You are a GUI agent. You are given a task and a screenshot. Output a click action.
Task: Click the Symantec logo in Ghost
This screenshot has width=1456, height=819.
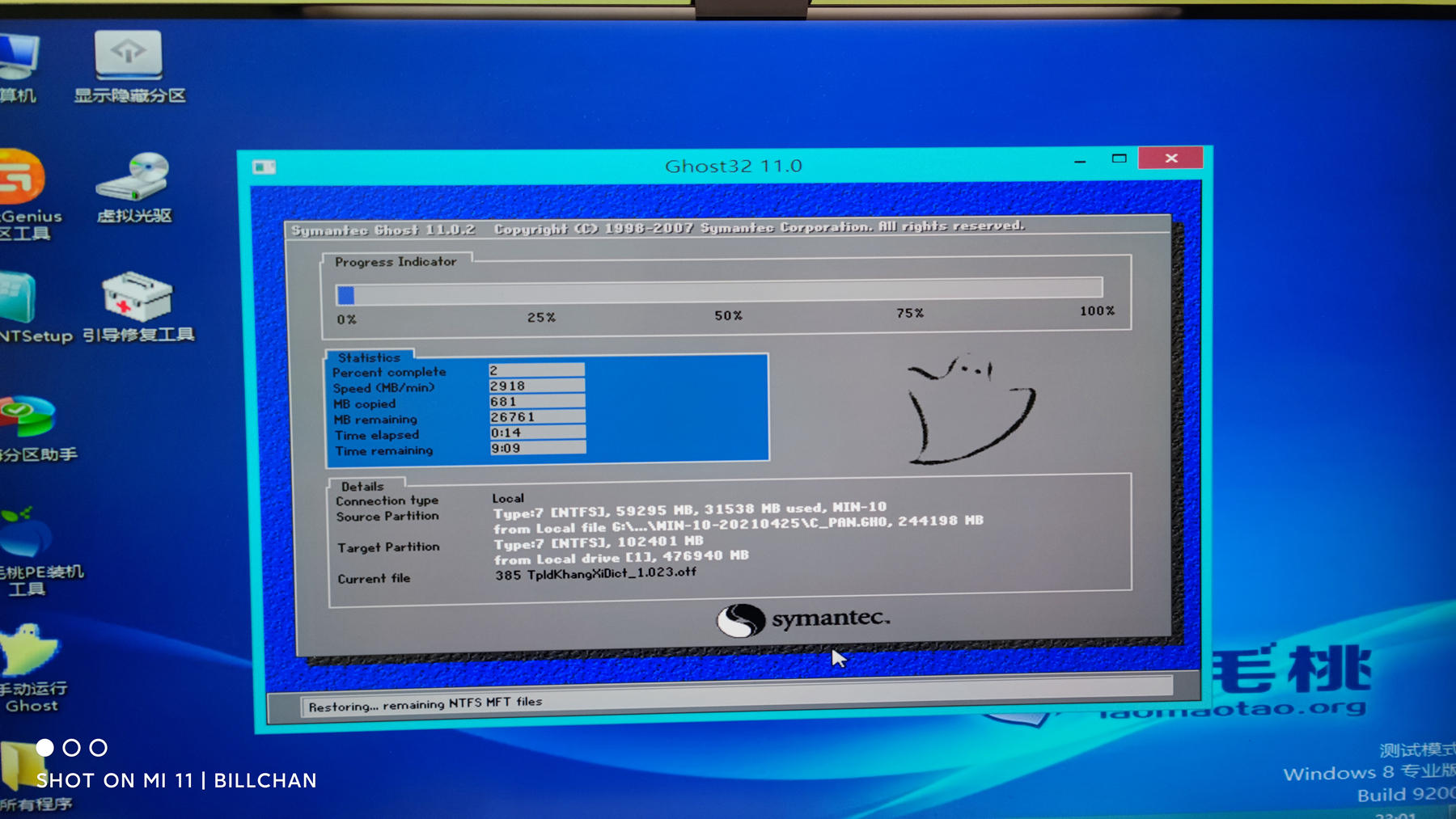(x=802, y=620)
